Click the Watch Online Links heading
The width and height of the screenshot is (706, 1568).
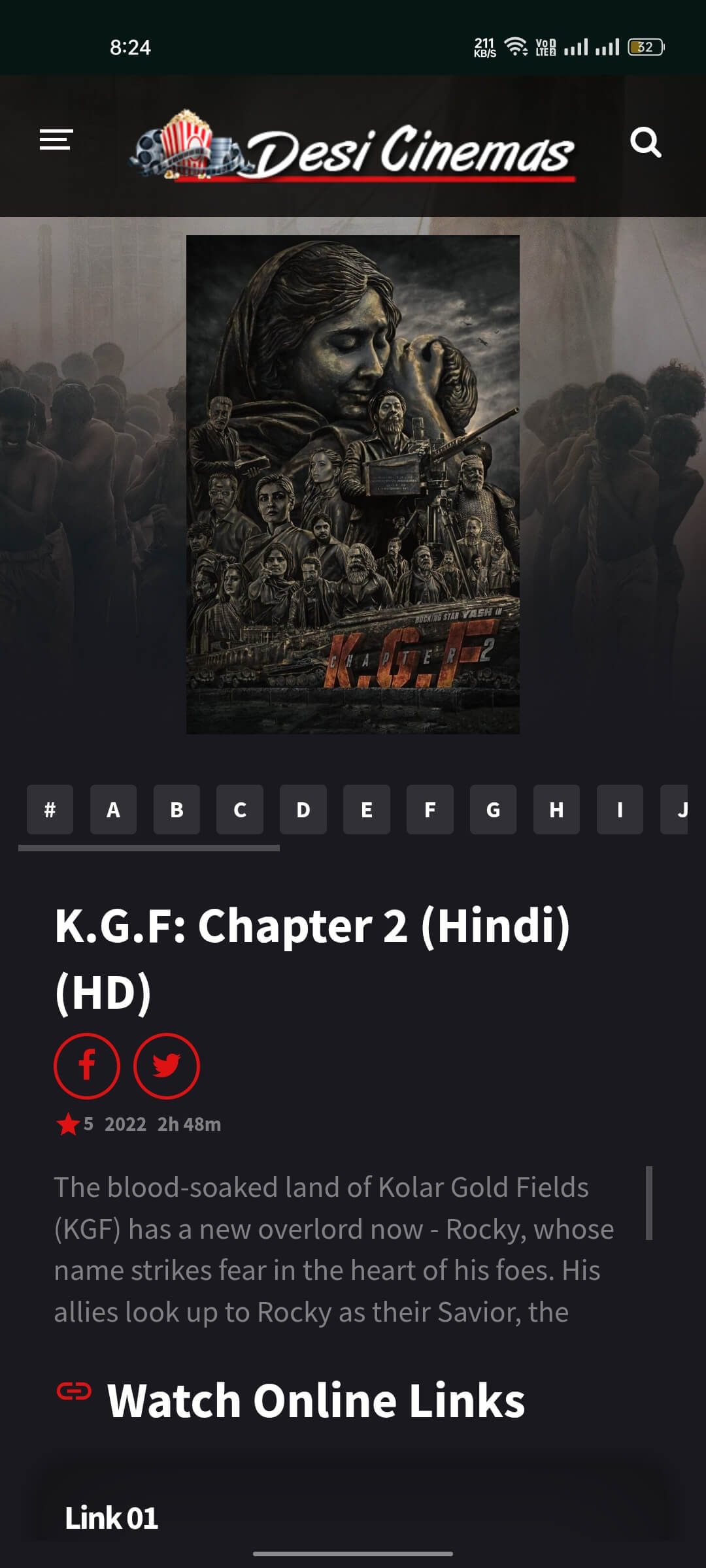click(316, 1401)
